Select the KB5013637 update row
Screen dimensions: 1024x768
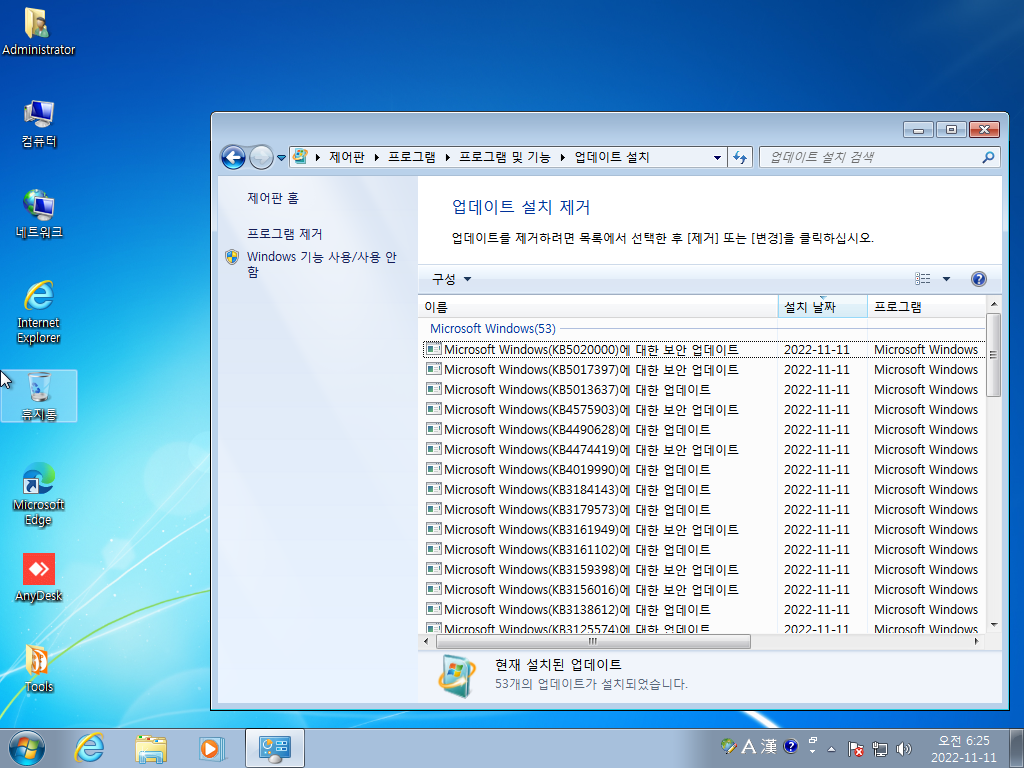703,390
